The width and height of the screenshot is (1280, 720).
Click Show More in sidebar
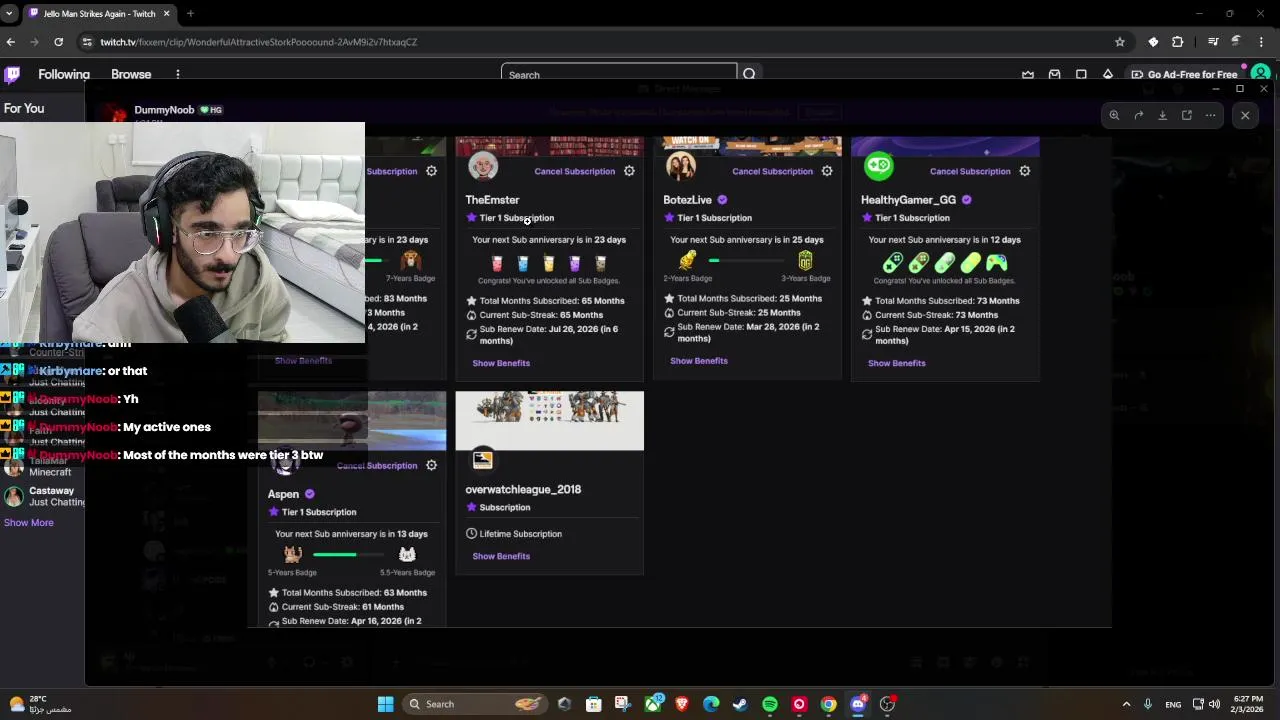[x=29, y=522]
